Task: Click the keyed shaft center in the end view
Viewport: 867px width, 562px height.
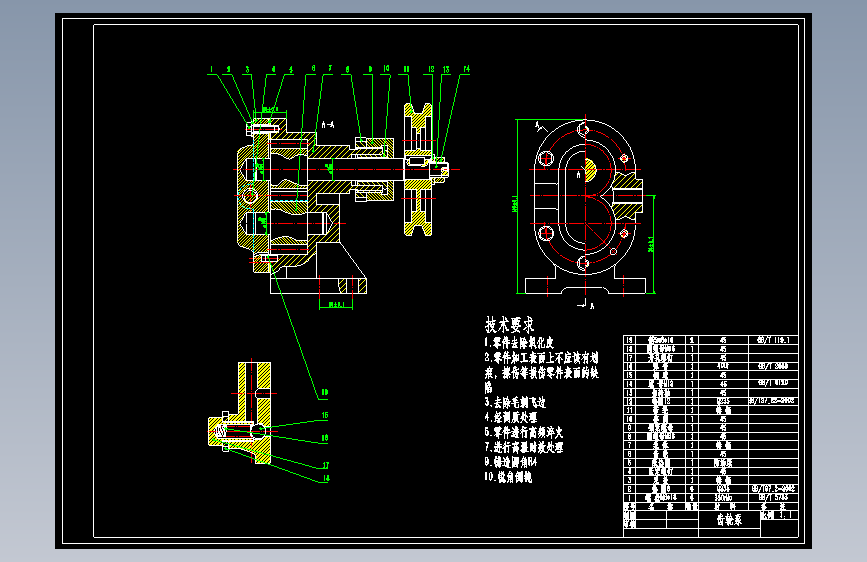Action: (x=588, y=169)
